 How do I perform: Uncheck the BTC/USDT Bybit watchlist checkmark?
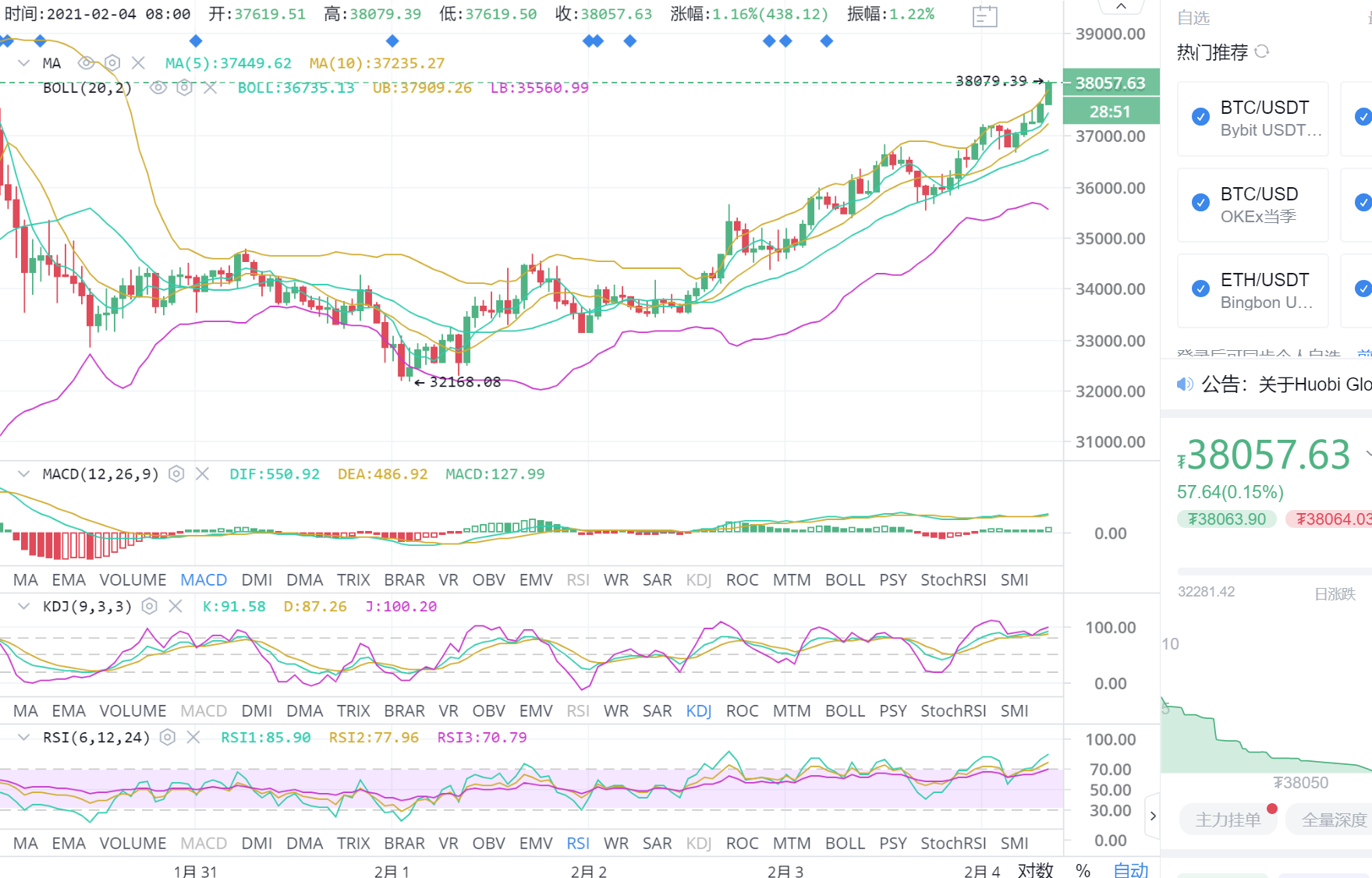tap(1200, 116)
